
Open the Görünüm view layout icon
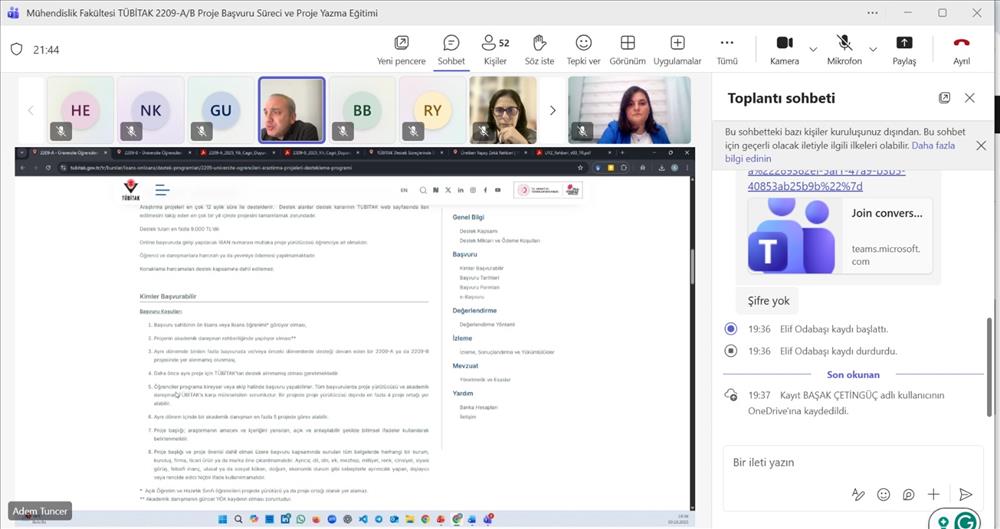coord(628,43)
